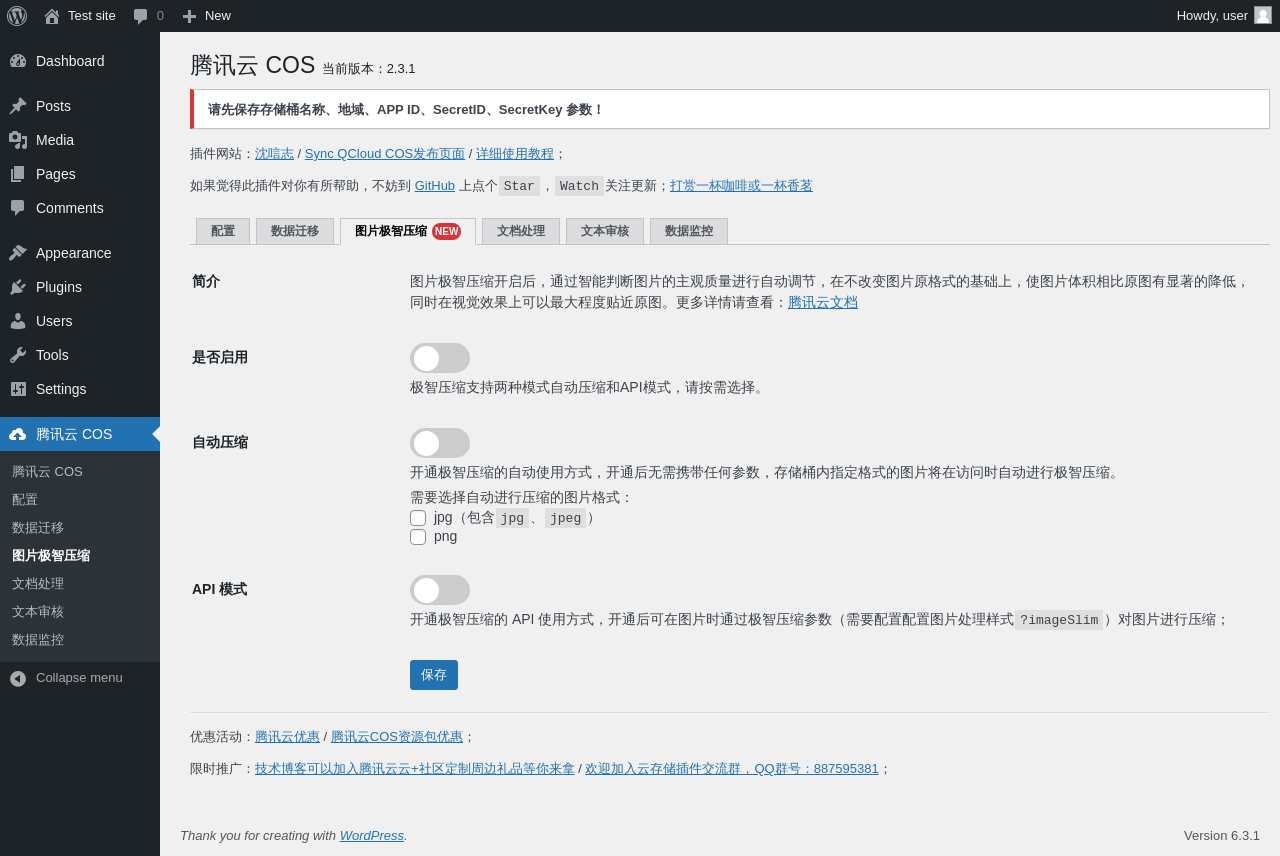Switch to the 数据迁移 tab
The width and height of the screenshot is (1280, 856).
[295, 231]
